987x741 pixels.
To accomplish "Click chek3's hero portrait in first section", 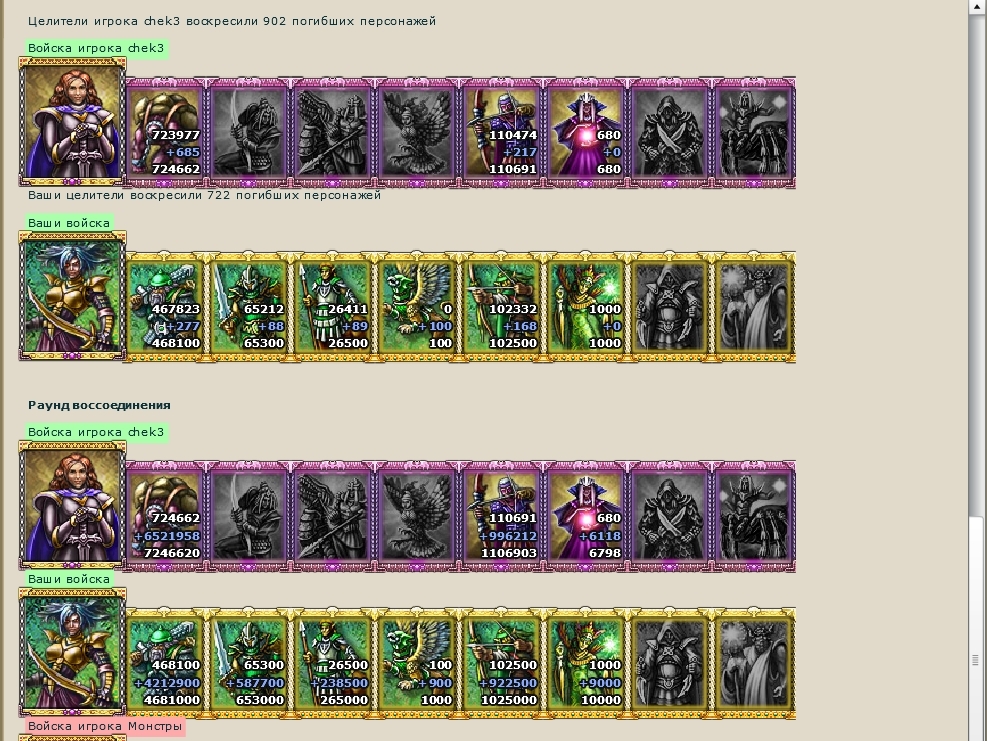I will click(72, 121).
